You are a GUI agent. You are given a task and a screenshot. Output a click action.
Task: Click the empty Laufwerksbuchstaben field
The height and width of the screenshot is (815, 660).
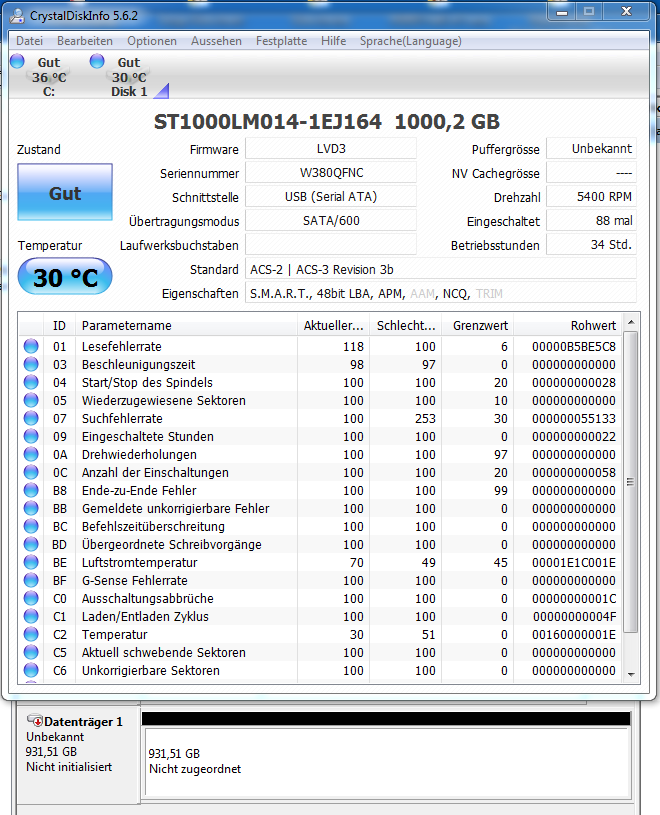click(331, 244)
